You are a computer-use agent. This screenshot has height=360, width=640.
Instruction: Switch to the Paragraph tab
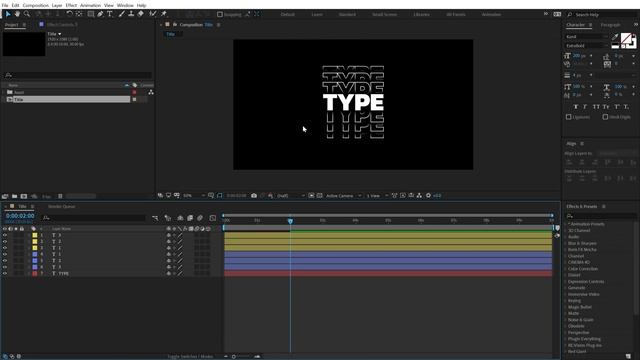pos(610,25)
